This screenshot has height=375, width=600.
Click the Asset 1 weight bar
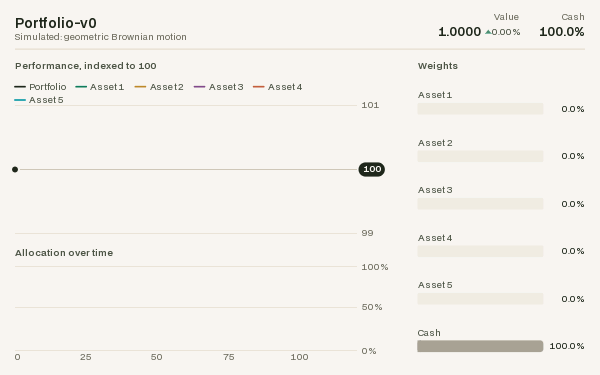click(x=480, y=109)
